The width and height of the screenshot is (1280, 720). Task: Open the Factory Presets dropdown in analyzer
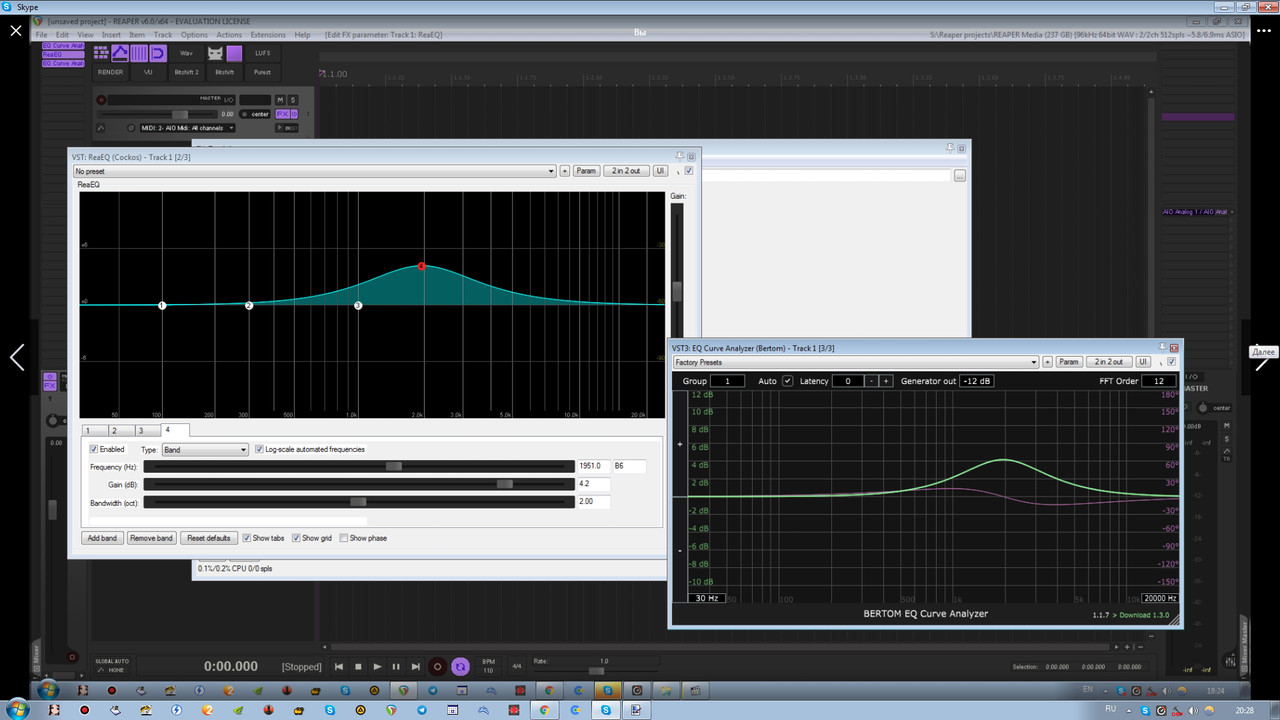pos(855,362)
